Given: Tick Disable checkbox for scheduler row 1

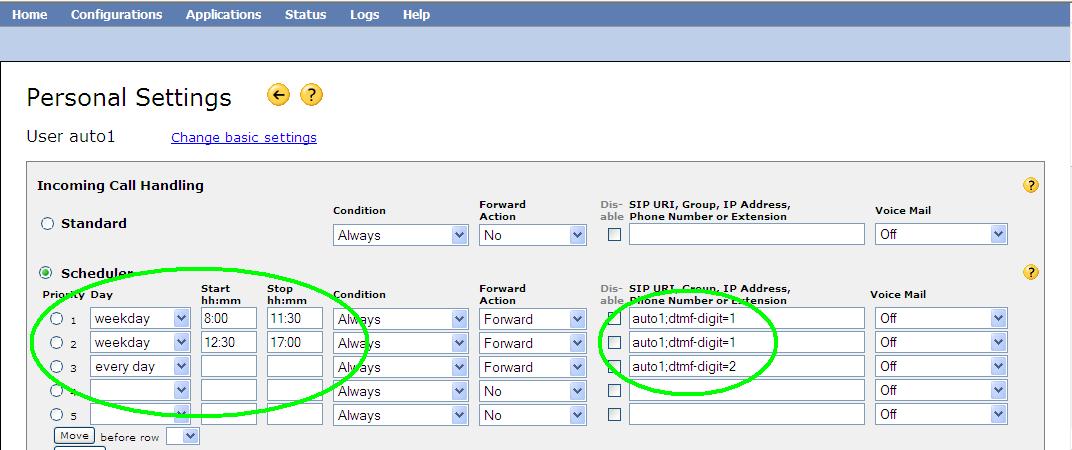Looking at the screenshot, I should coord(614,319).
